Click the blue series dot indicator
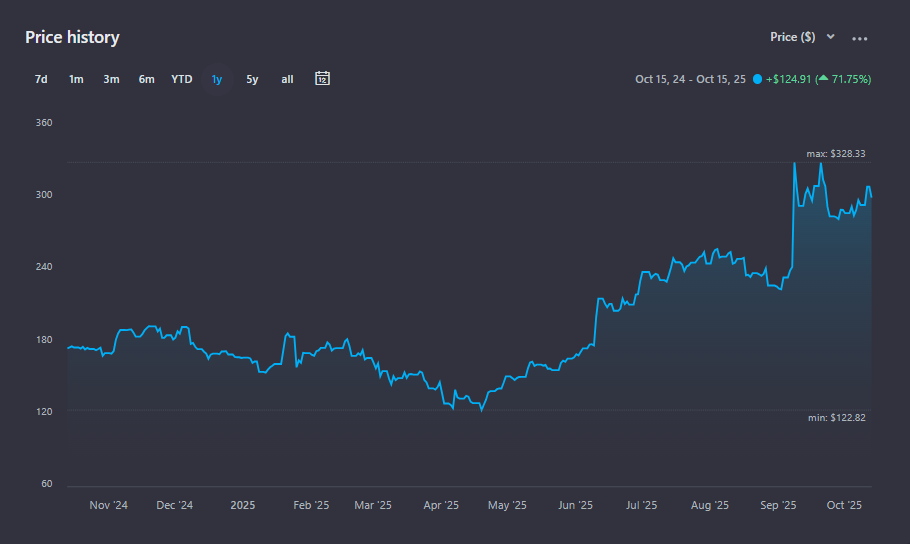 (757, 79)
